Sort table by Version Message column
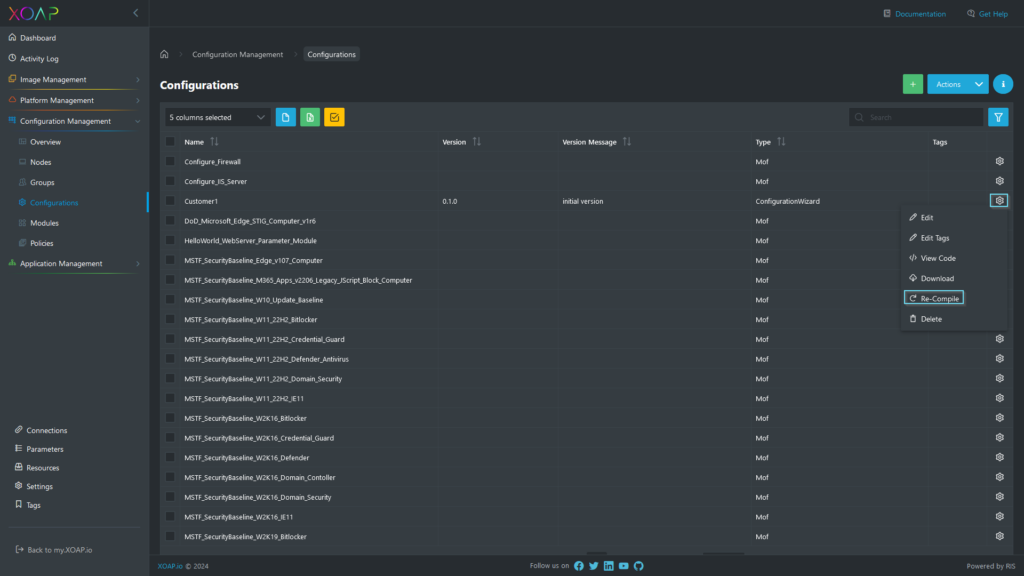The height and width of the screenshot is (576, 1024). 627,142
